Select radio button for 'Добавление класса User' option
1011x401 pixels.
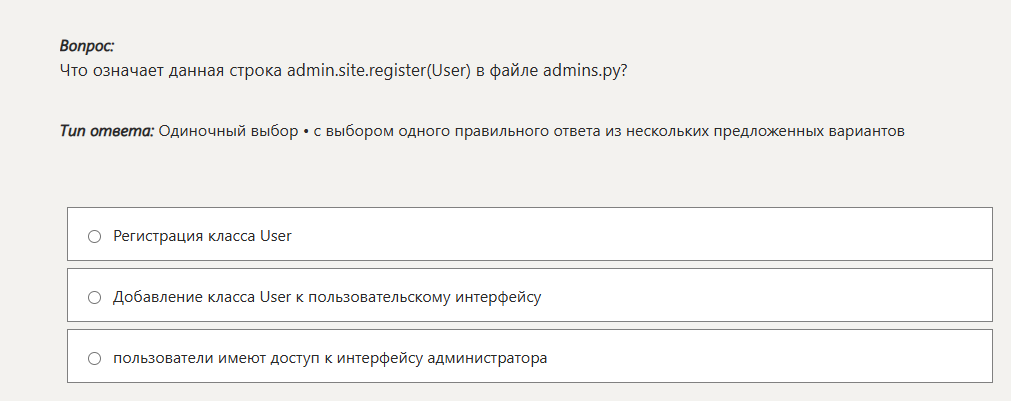click(x=94, y=297)
